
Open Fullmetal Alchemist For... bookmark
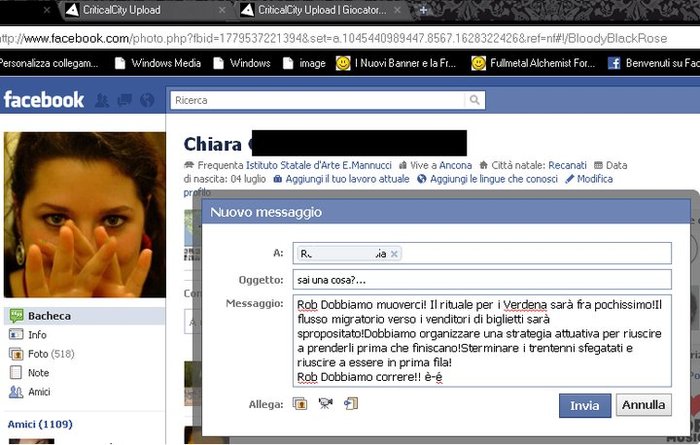[x=533, y=63]
